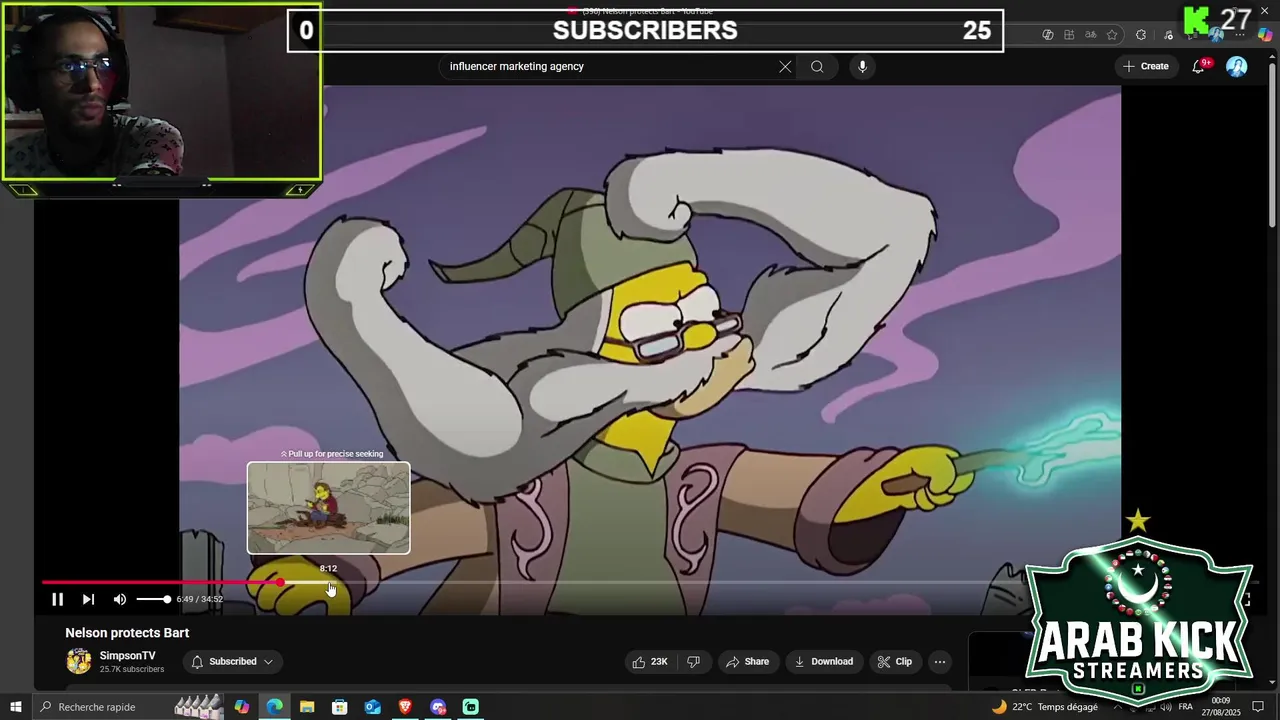
Task: Open File Explorer from the taskbar
Action: tap(307, 707)
